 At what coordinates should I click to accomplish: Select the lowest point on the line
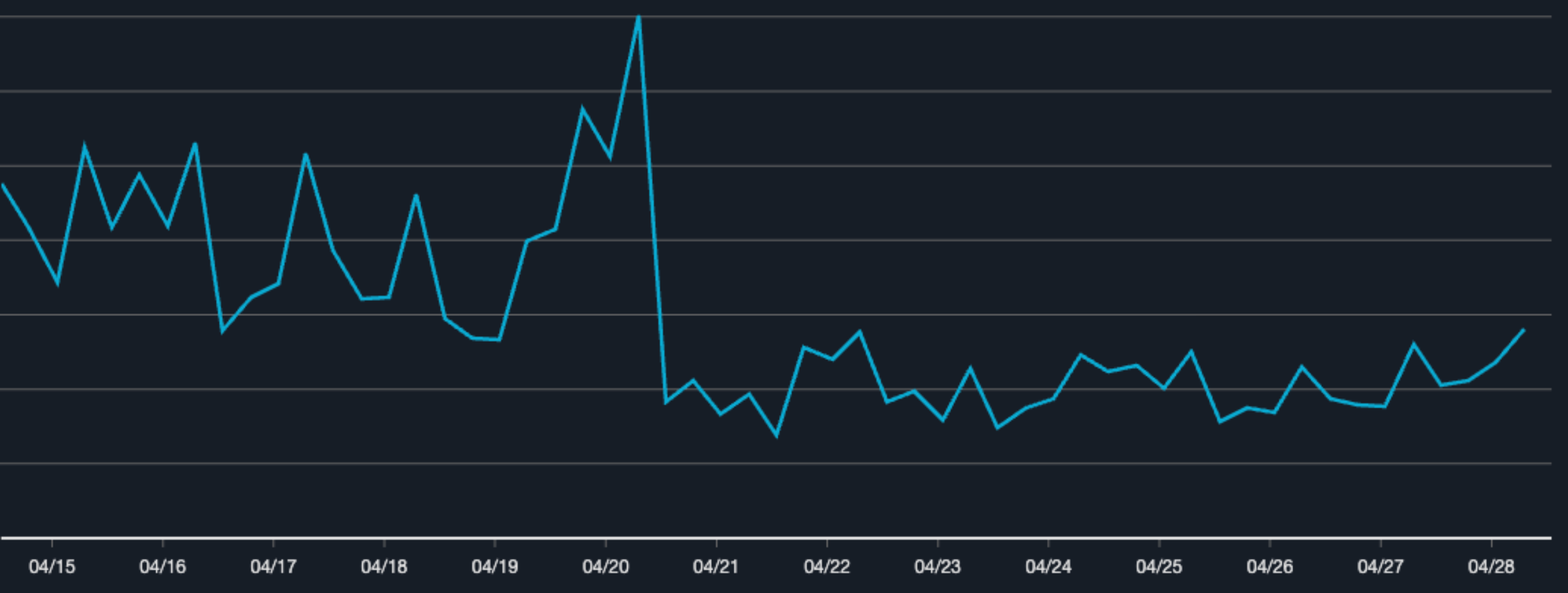pos(777,435)
